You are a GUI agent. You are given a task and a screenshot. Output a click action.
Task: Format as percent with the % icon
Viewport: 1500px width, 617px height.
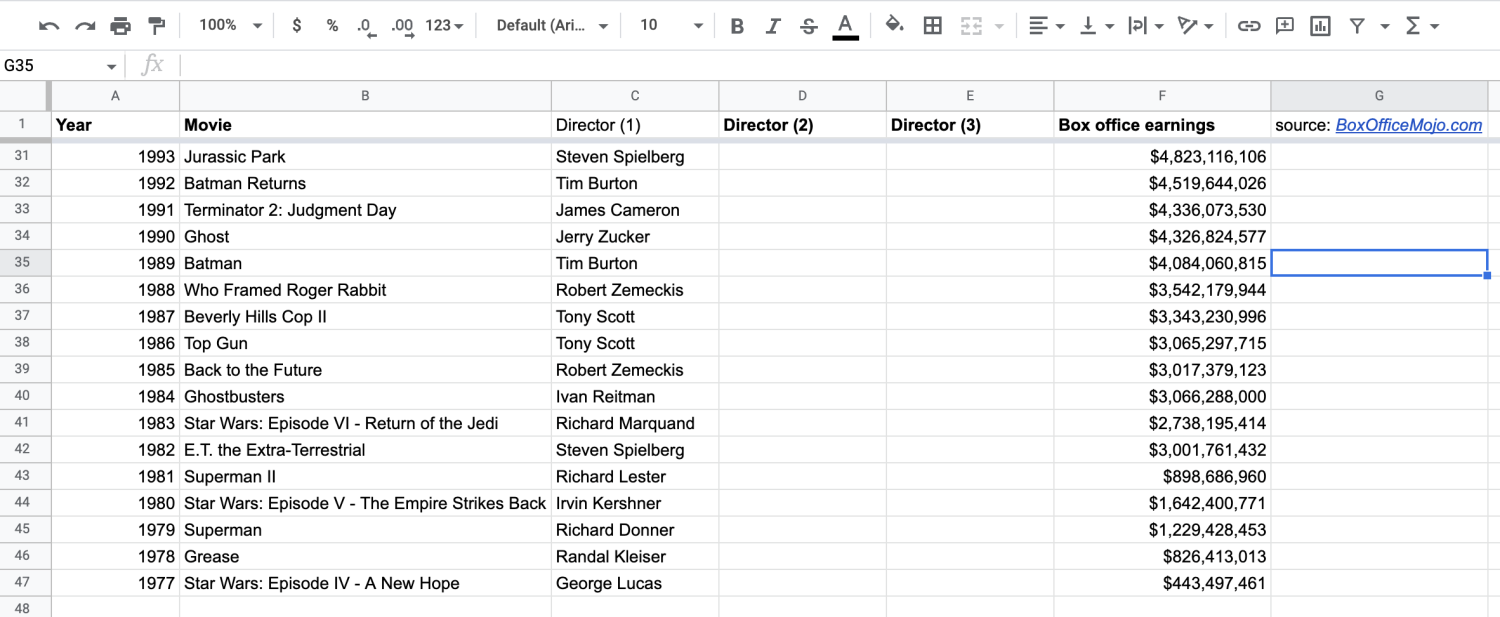tap(332, 26)
